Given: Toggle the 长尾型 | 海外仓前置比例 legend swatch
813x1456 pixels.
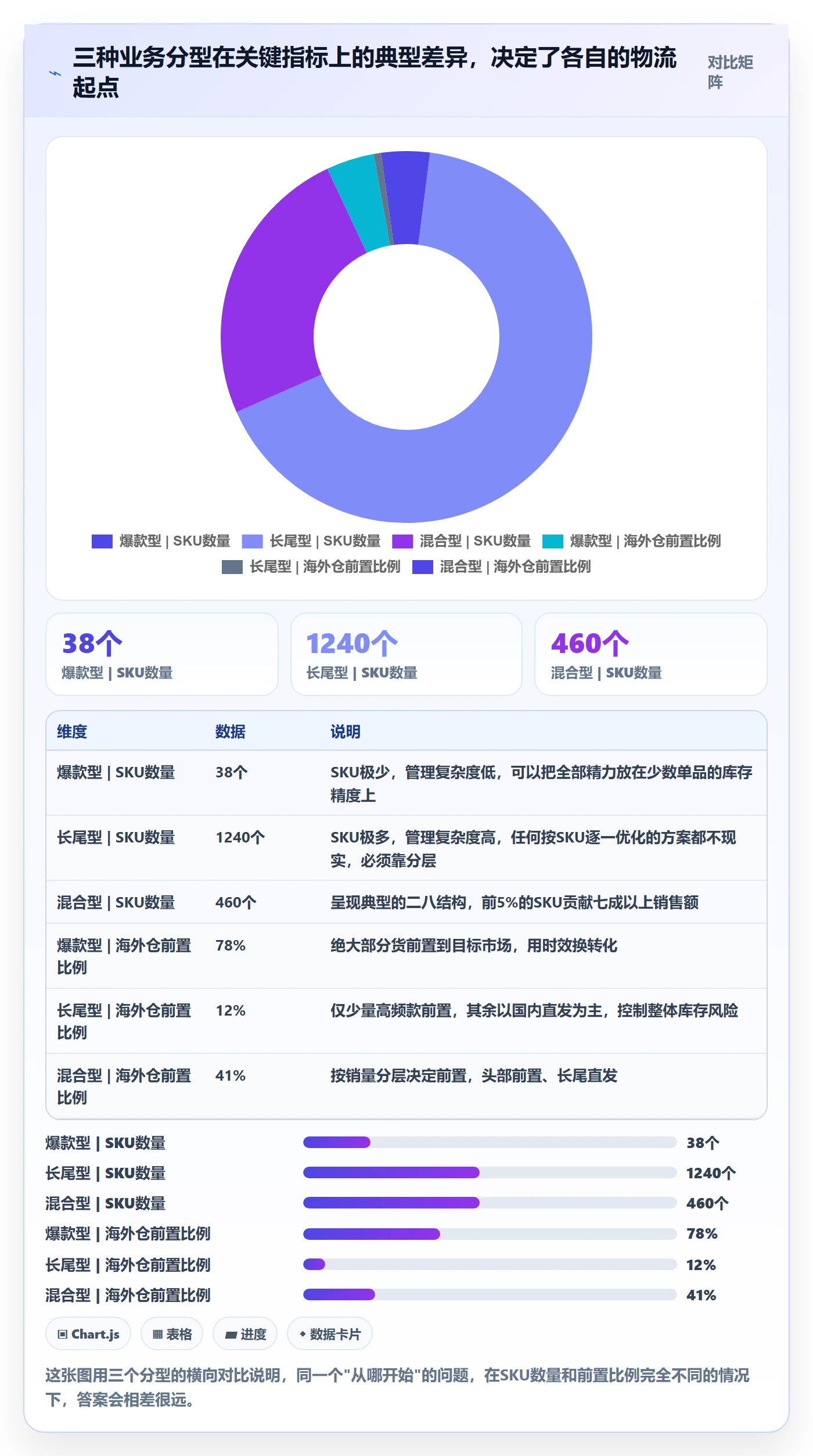Looking at the screenshot, I should coord(232,566).
